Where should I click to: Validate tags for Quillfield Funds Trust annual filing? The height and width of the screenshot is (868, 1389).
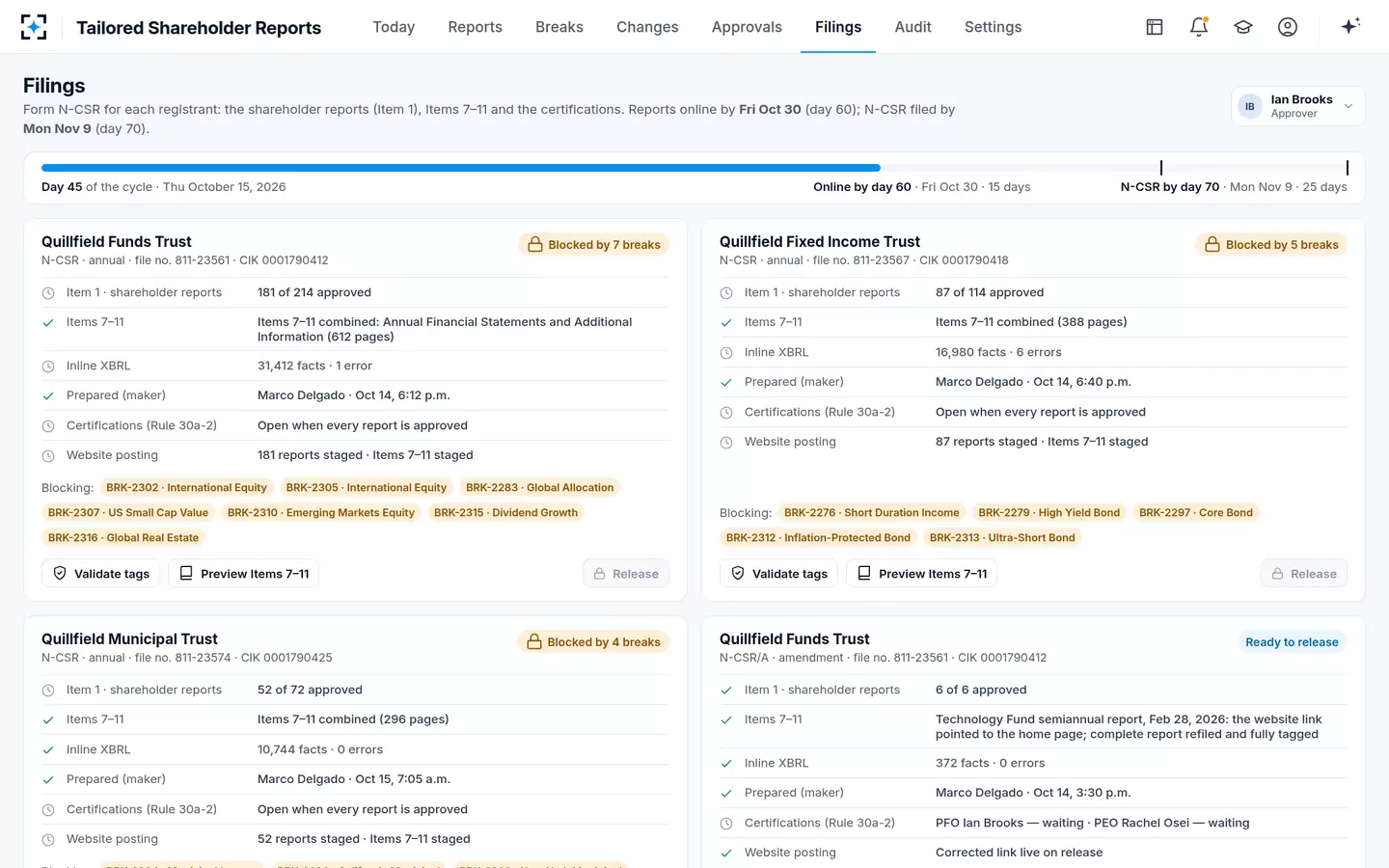pyautogui.click(x=101, y=574)
